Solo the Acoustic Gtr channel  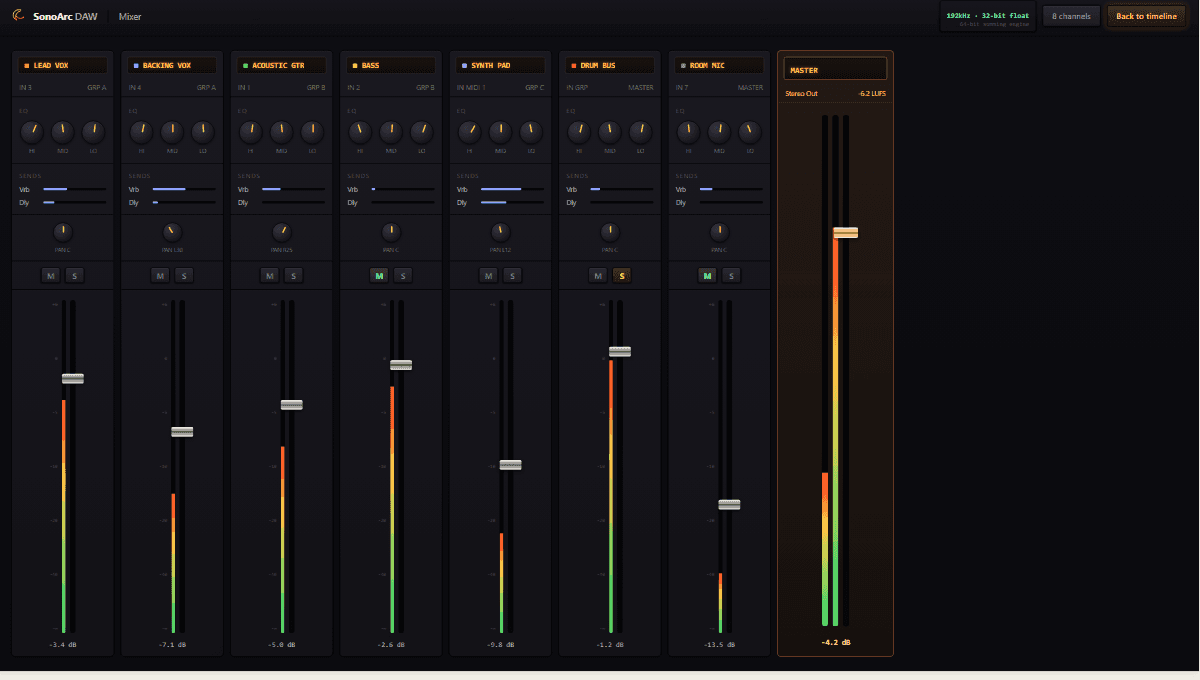point(293,275)
